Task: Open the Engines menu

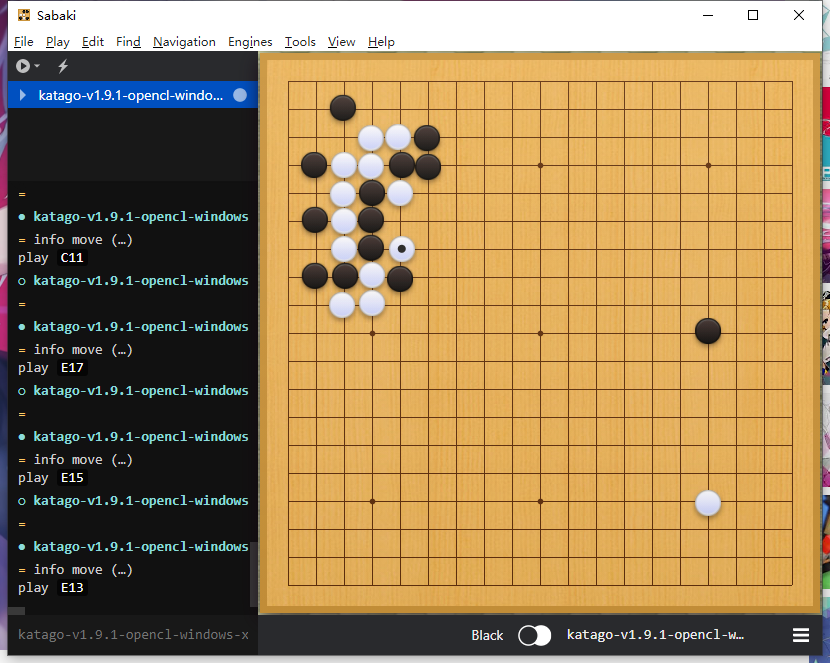Action: [250, 42]
